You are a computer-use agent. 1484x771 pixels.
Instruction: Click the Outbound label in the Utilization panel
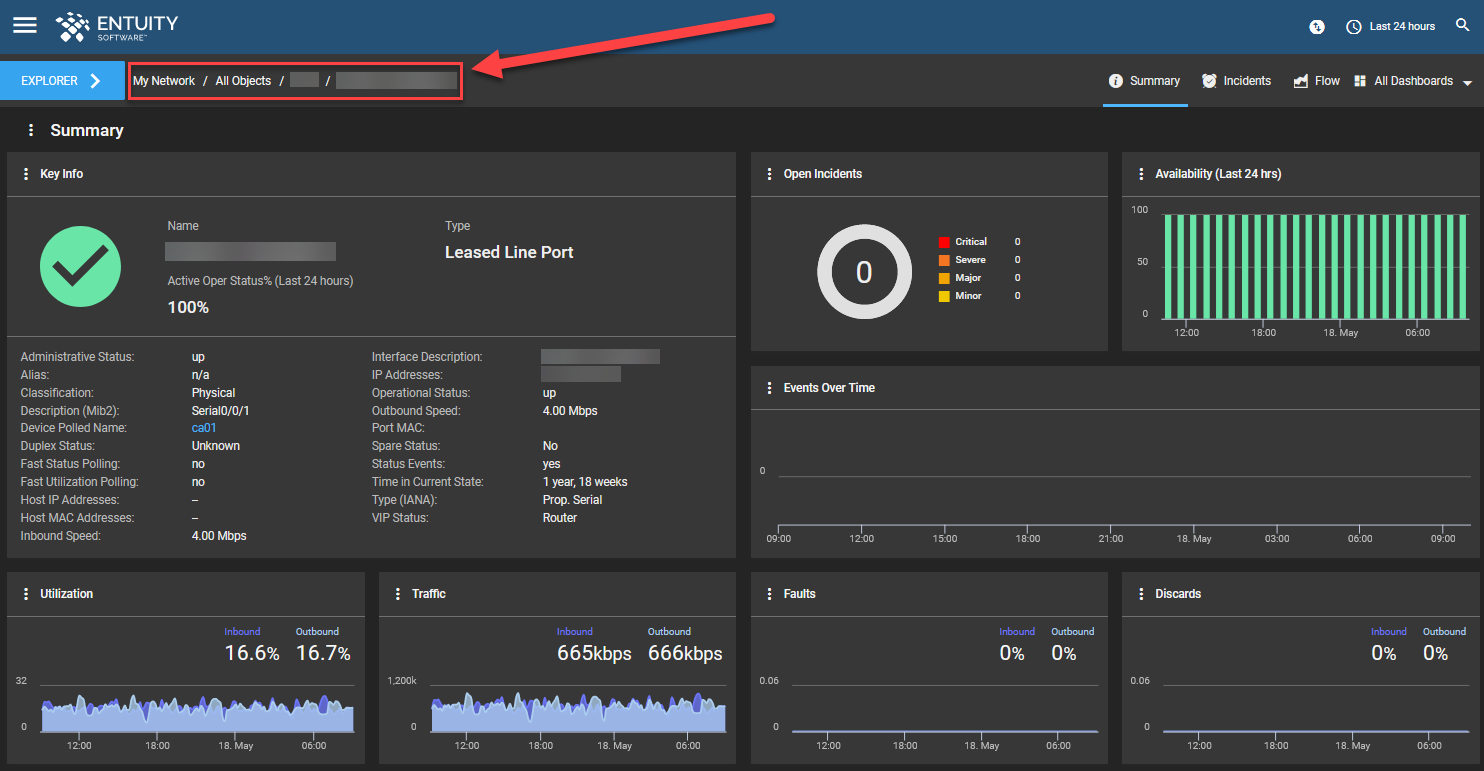pyautogui.click(x=317, y=632)
